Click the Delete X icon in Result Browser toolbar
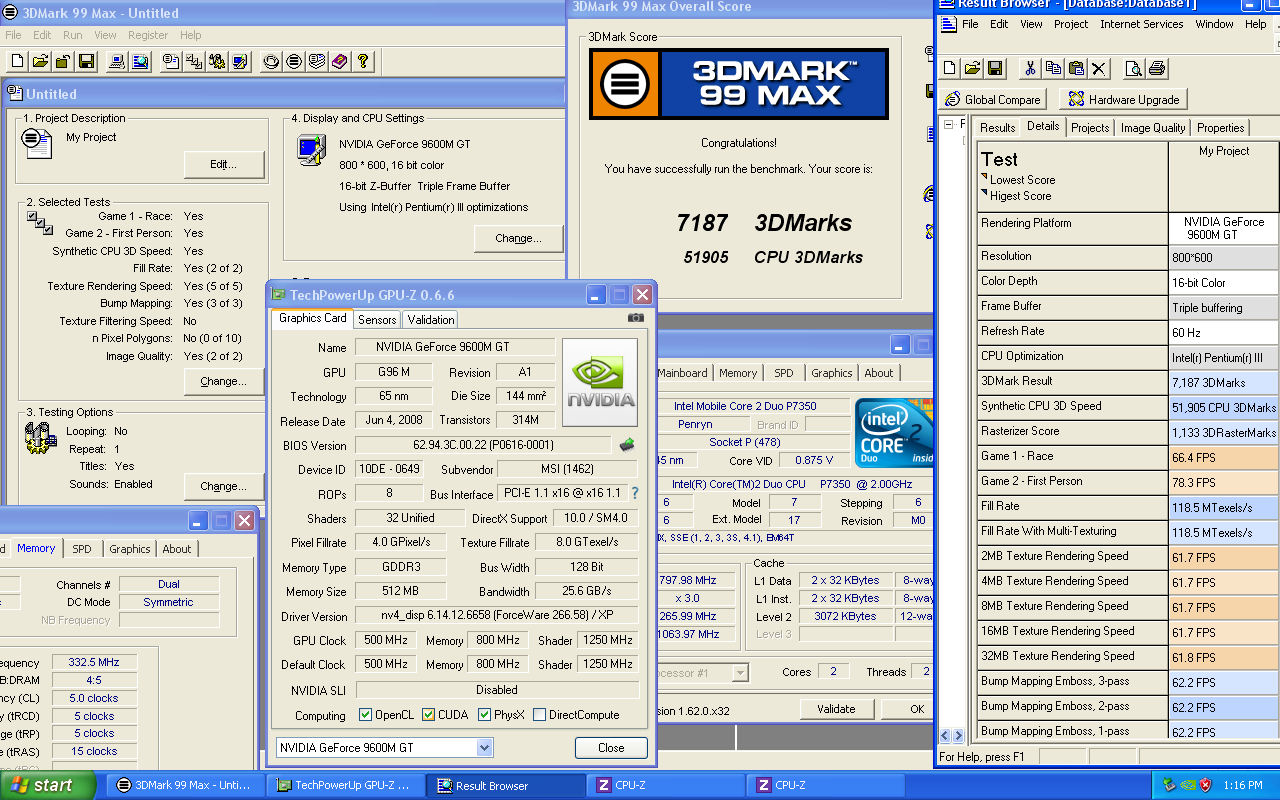This screenshot has height=800, width=1280. click(x=1099, y=68)
